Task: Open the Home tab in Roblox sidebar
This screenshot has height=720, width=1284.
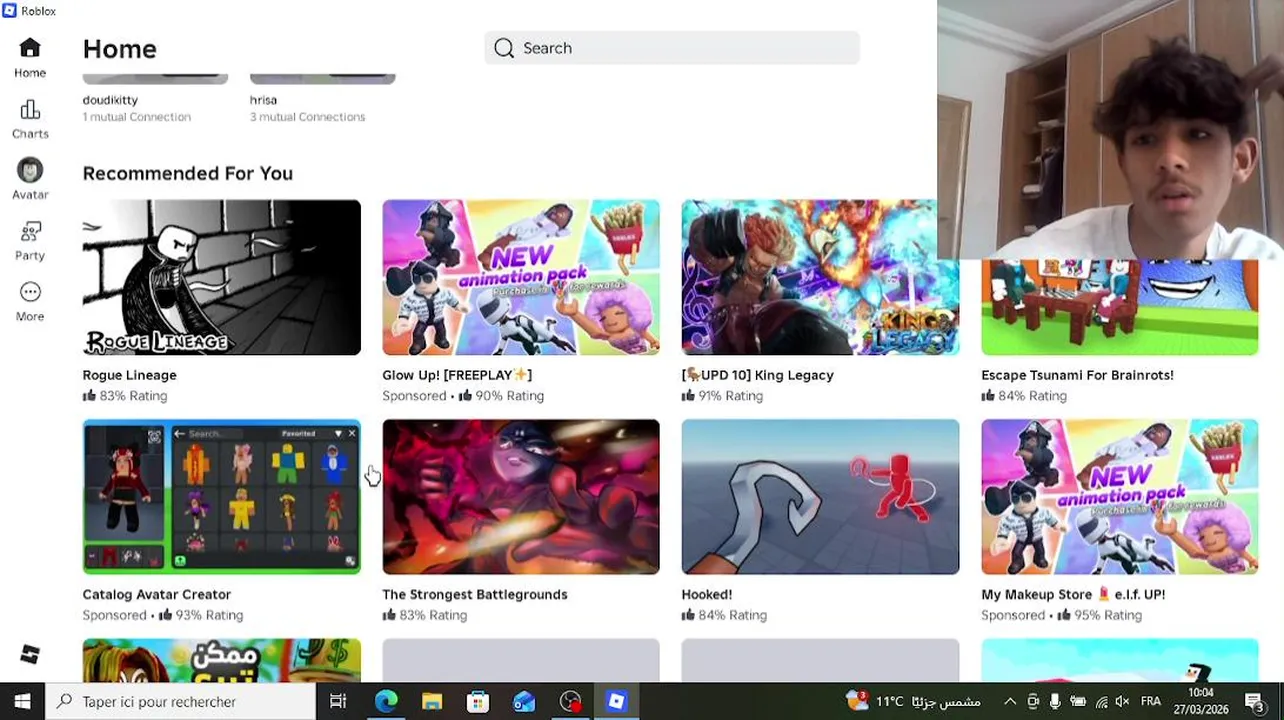Action: tap(30, 58)
